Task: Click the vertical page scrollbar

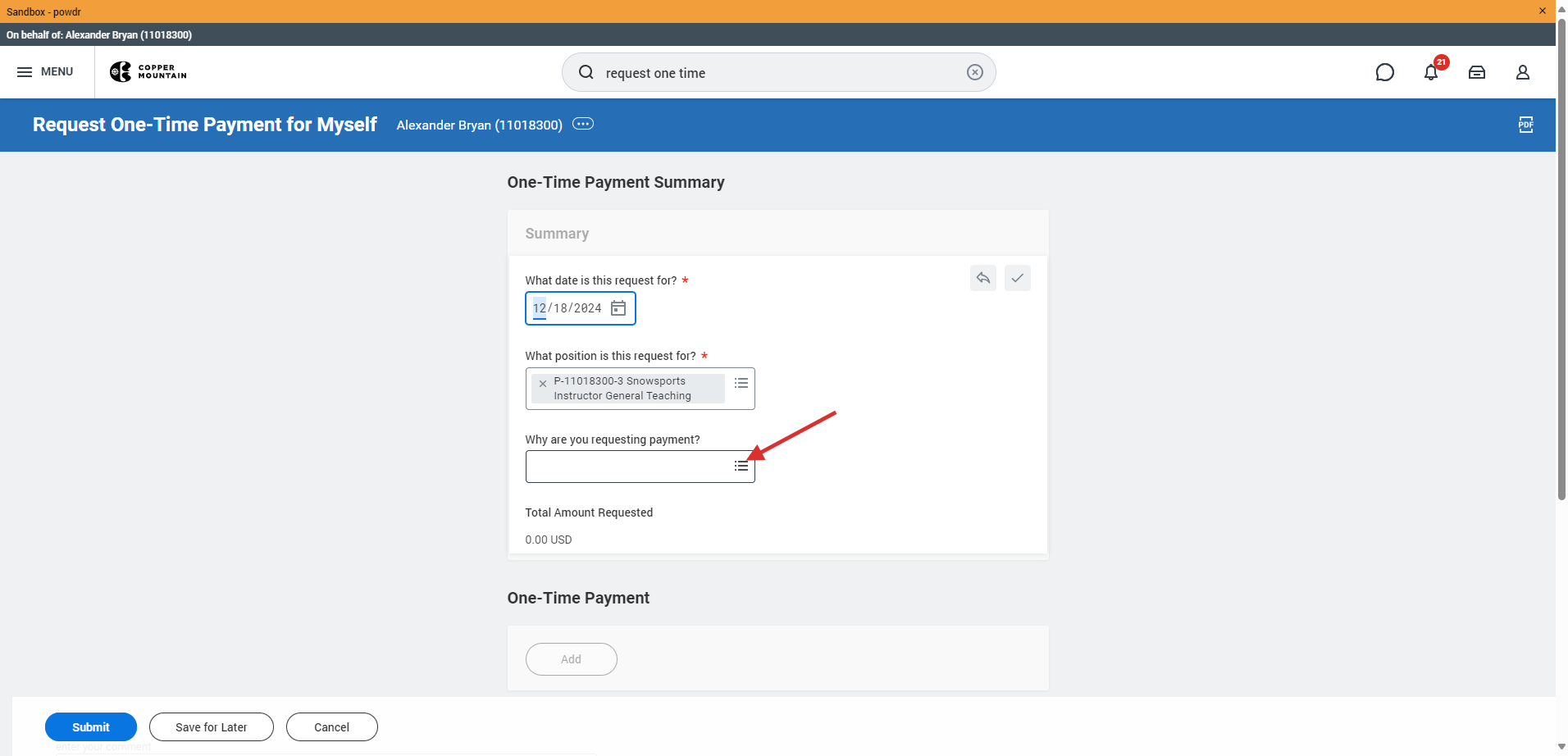Action: coord(1561,258)
